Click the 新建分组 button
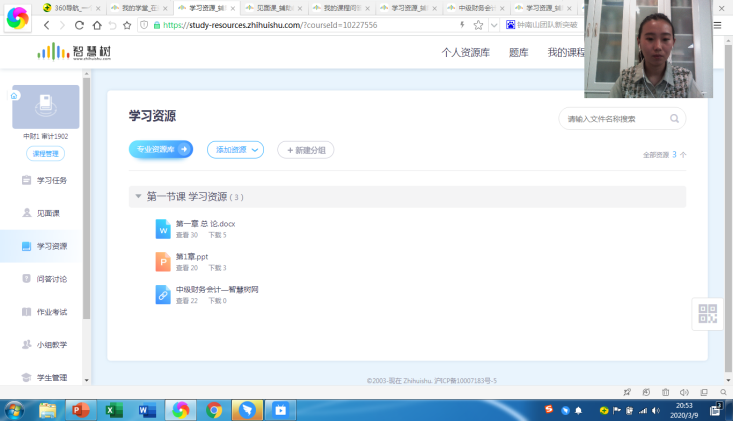This screenshot has width=733, height=421. click(305, 150)
